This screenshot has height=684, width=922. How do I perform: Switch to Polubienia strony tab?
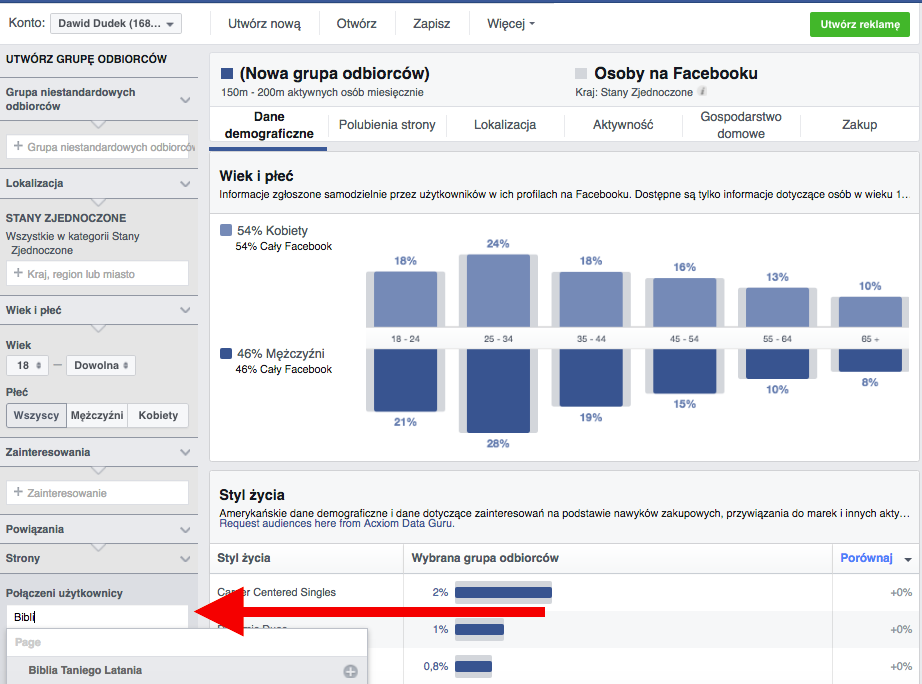(x=386, y=125)
